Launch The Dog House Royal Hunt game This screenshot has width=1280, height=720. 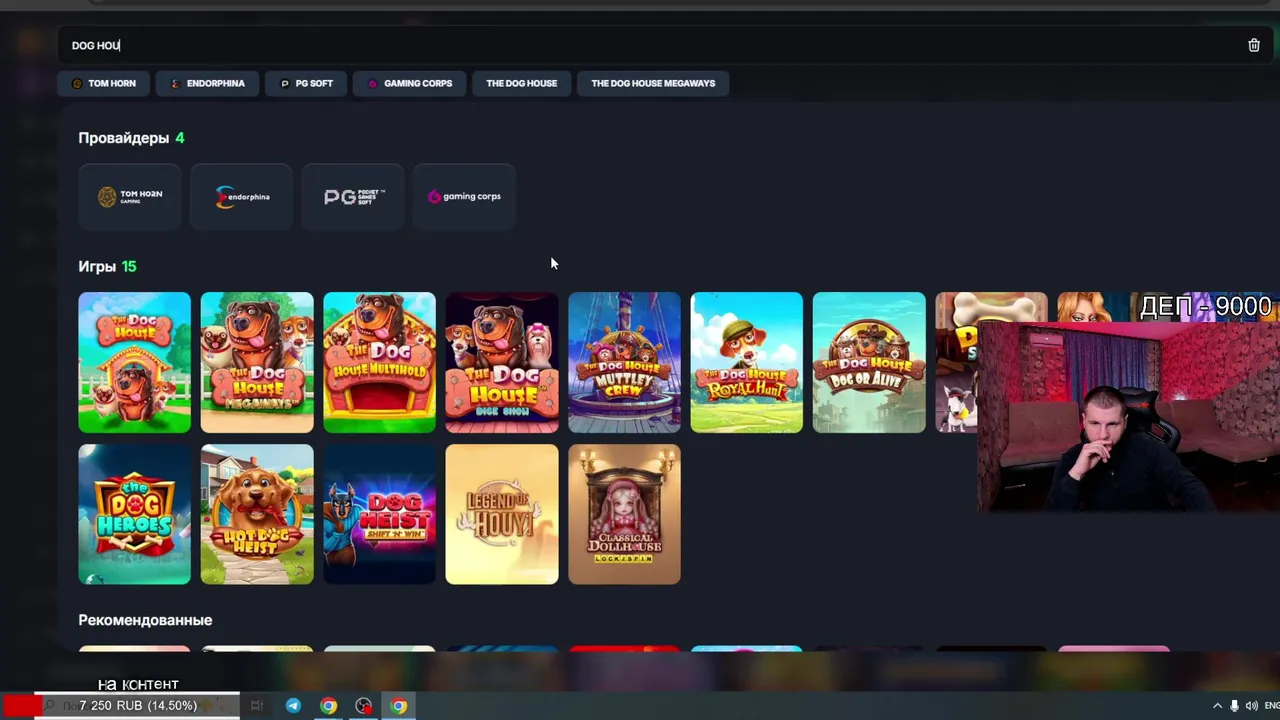tap(747, 362)
